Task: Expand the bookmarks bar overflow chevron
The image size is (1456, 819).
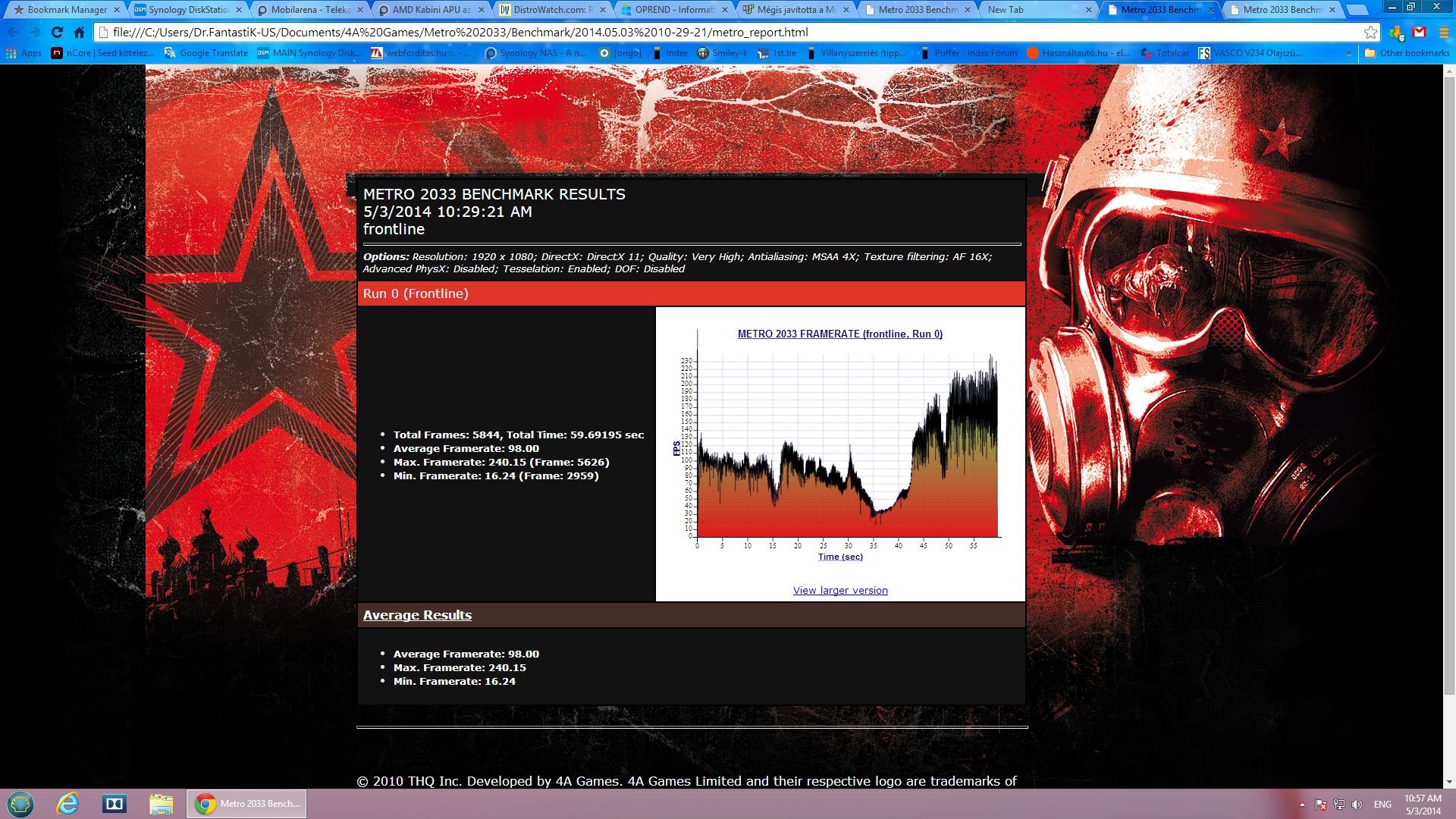Action: point(1348,53)
